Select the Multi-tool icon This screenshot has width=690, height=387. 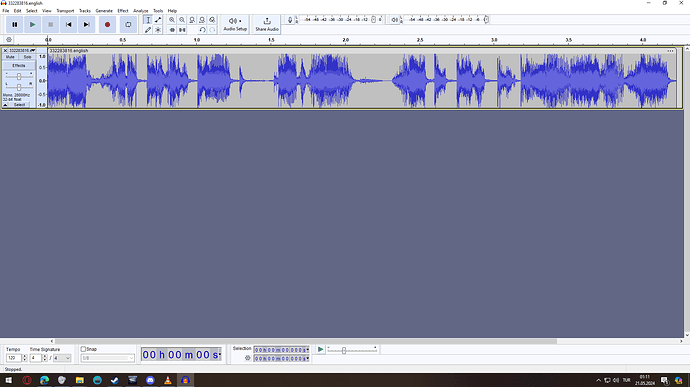158,29
